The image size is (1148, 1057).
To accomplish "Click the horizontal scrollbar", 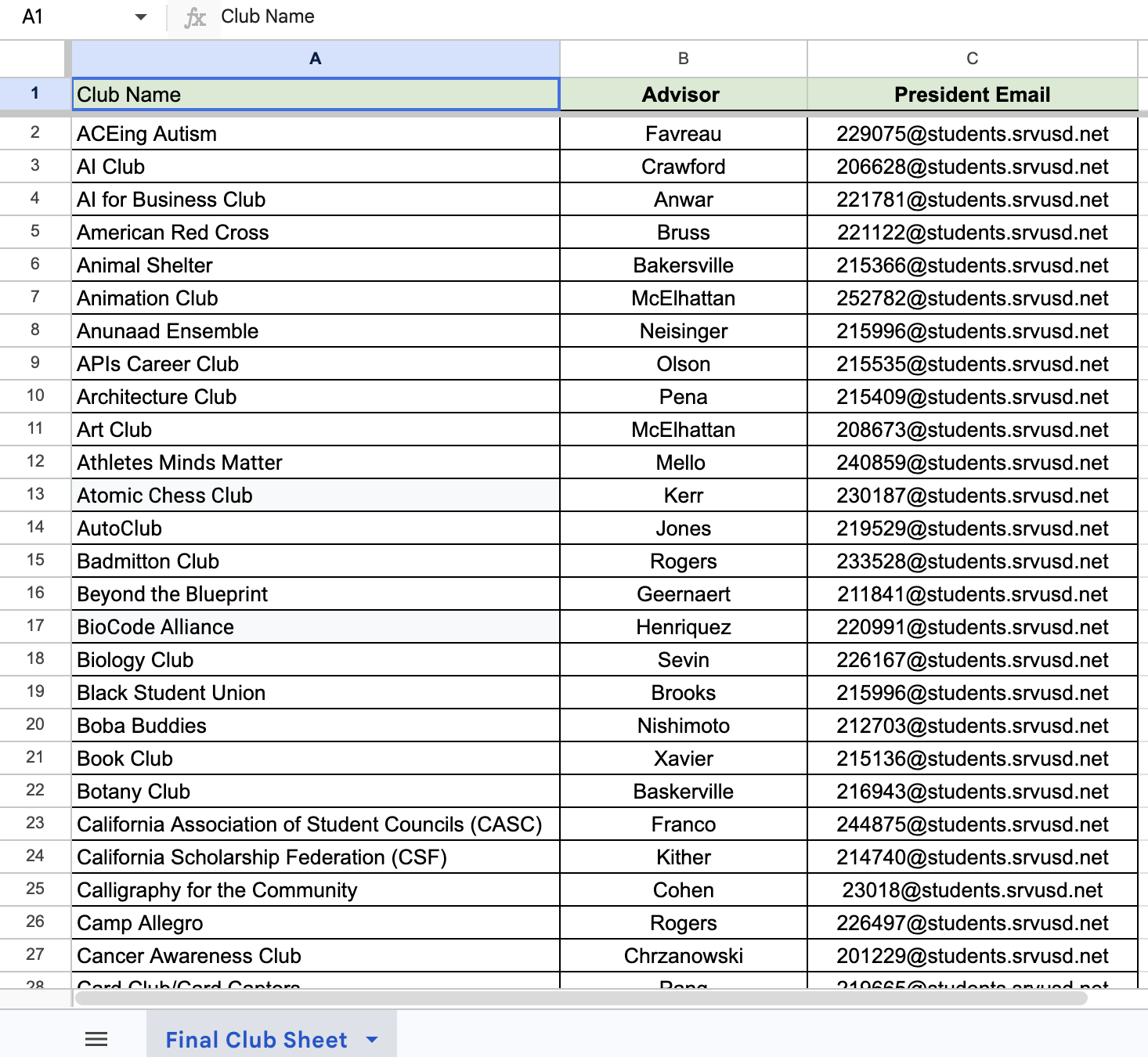I will [580, 997].
